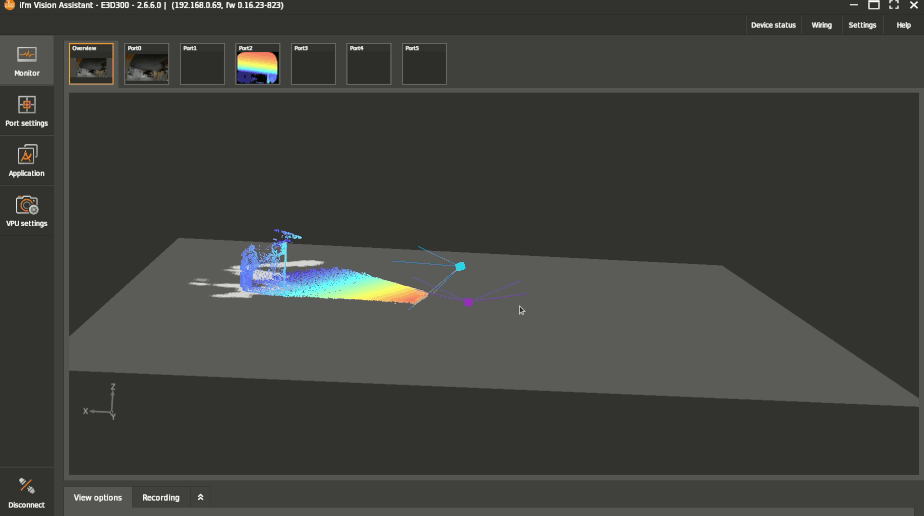Switch to the Recording tab
The width and height of the screenshot is (924, 516).
(161, 497)
